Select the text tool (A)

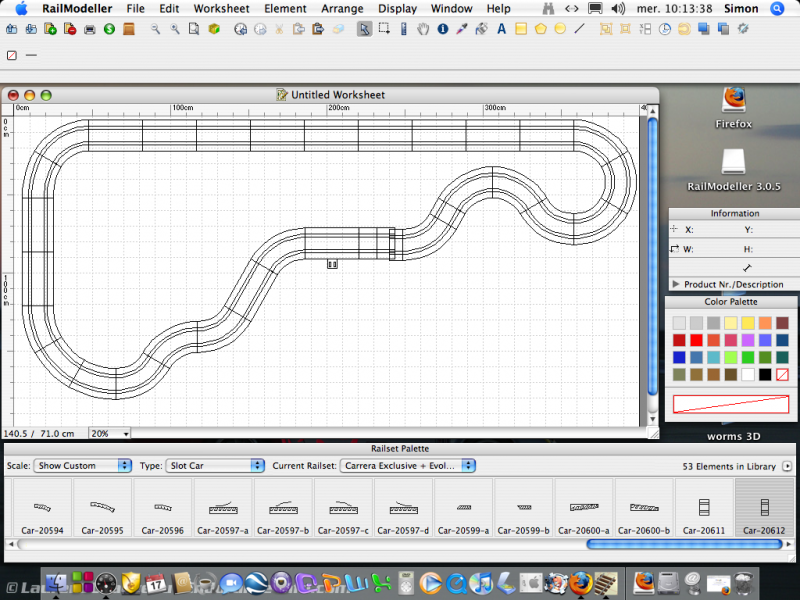[x=501, y=29]
